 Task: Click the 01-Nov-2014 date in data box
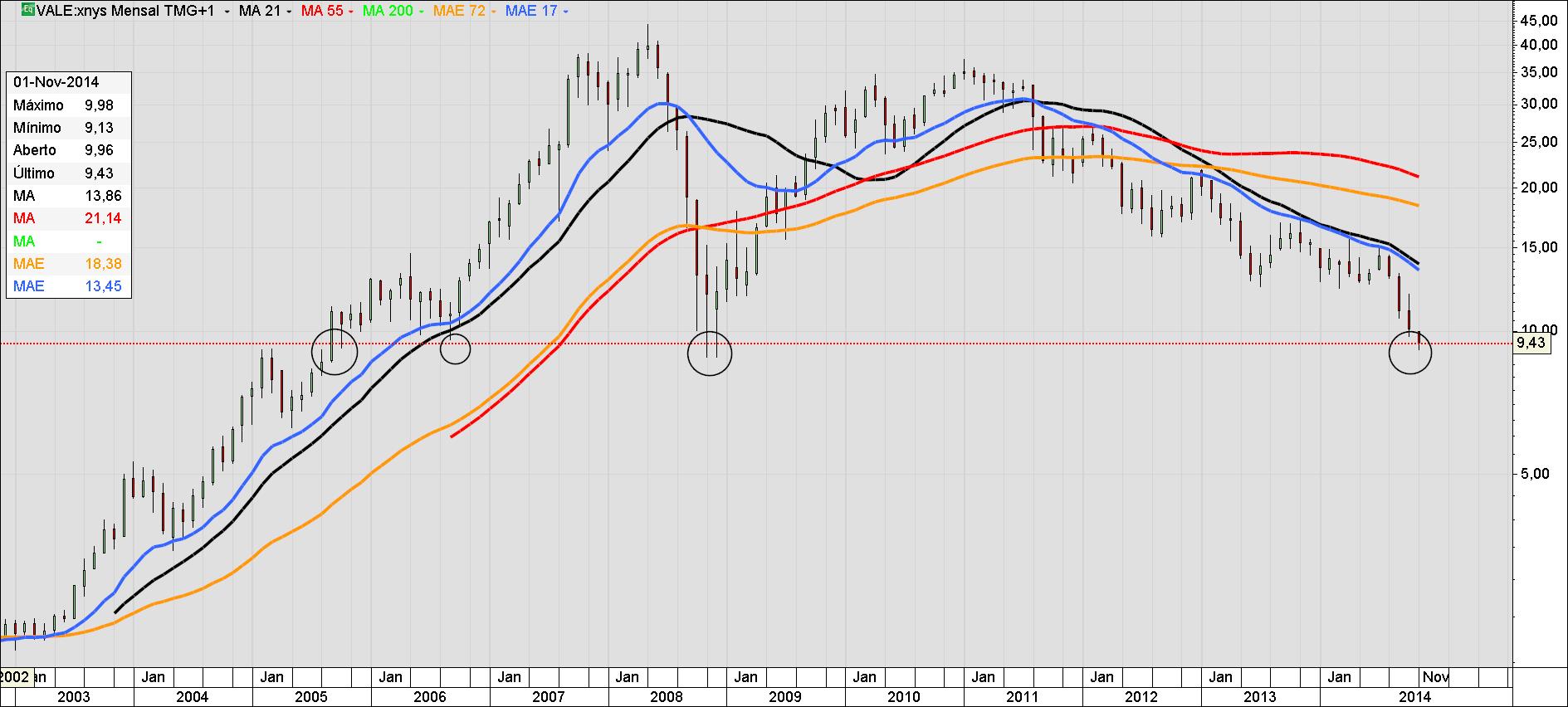click(x=56, y=82)
